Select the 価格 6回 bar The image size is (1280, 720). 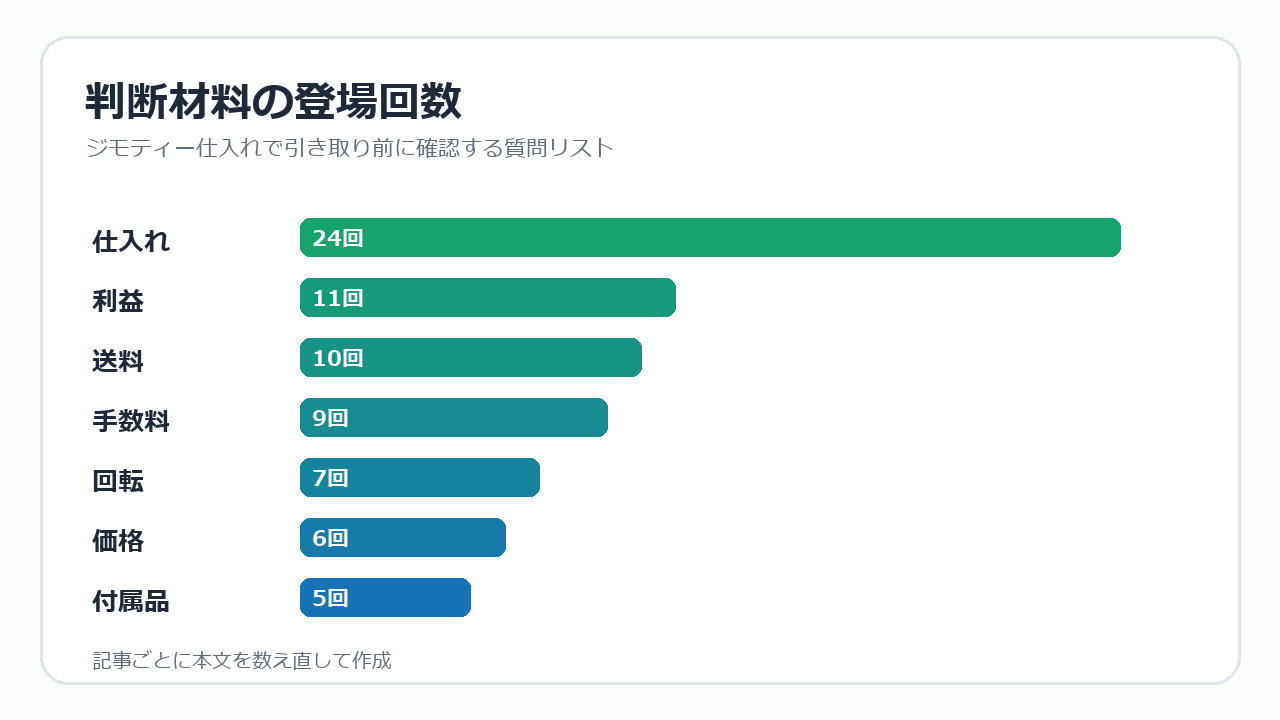(x=403, y=538)
